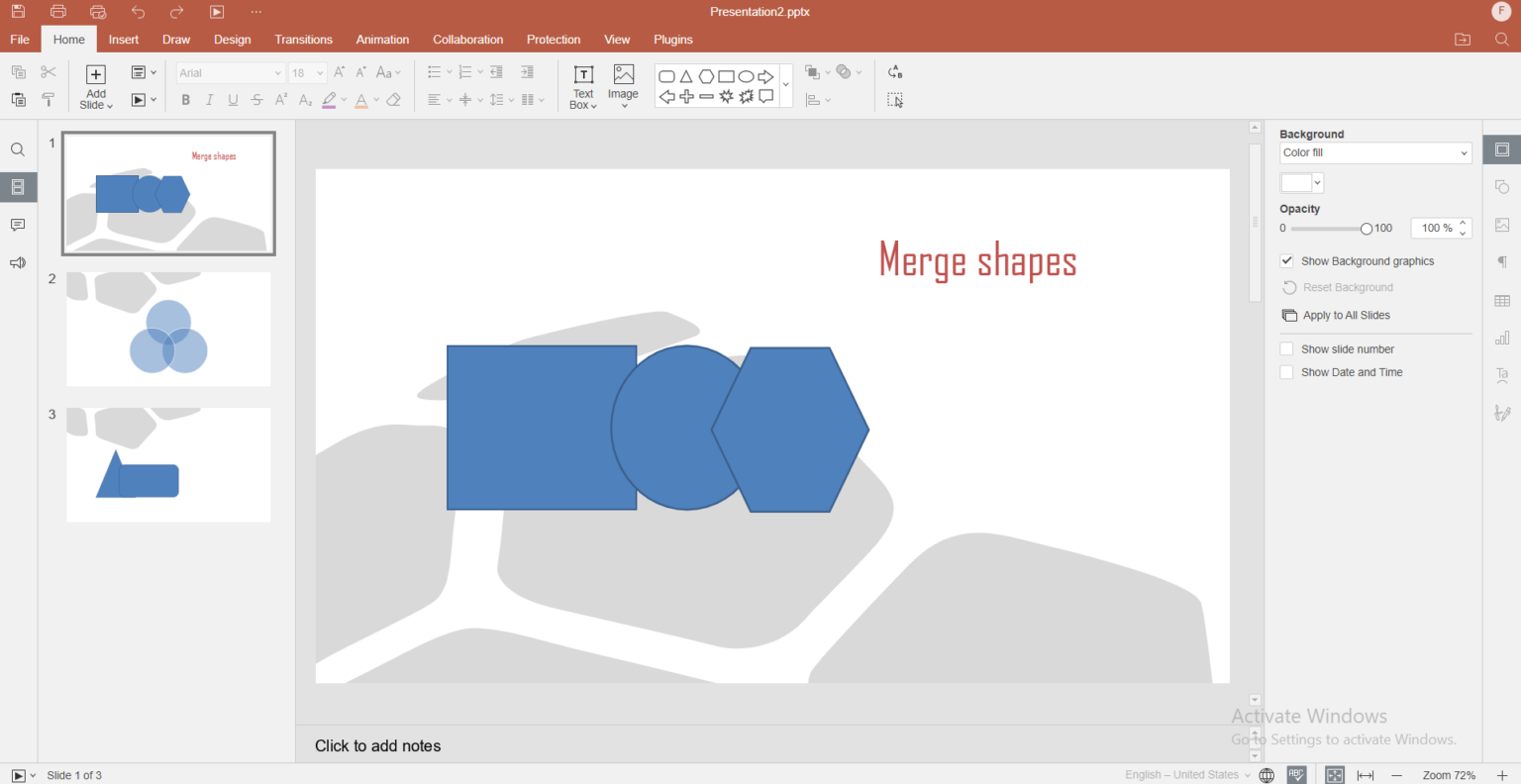Viewport: 1521px width, 784px height.
Task: Switch to the Animation ribbon tab
Action: pyautogui.click(x=382, y=40)
